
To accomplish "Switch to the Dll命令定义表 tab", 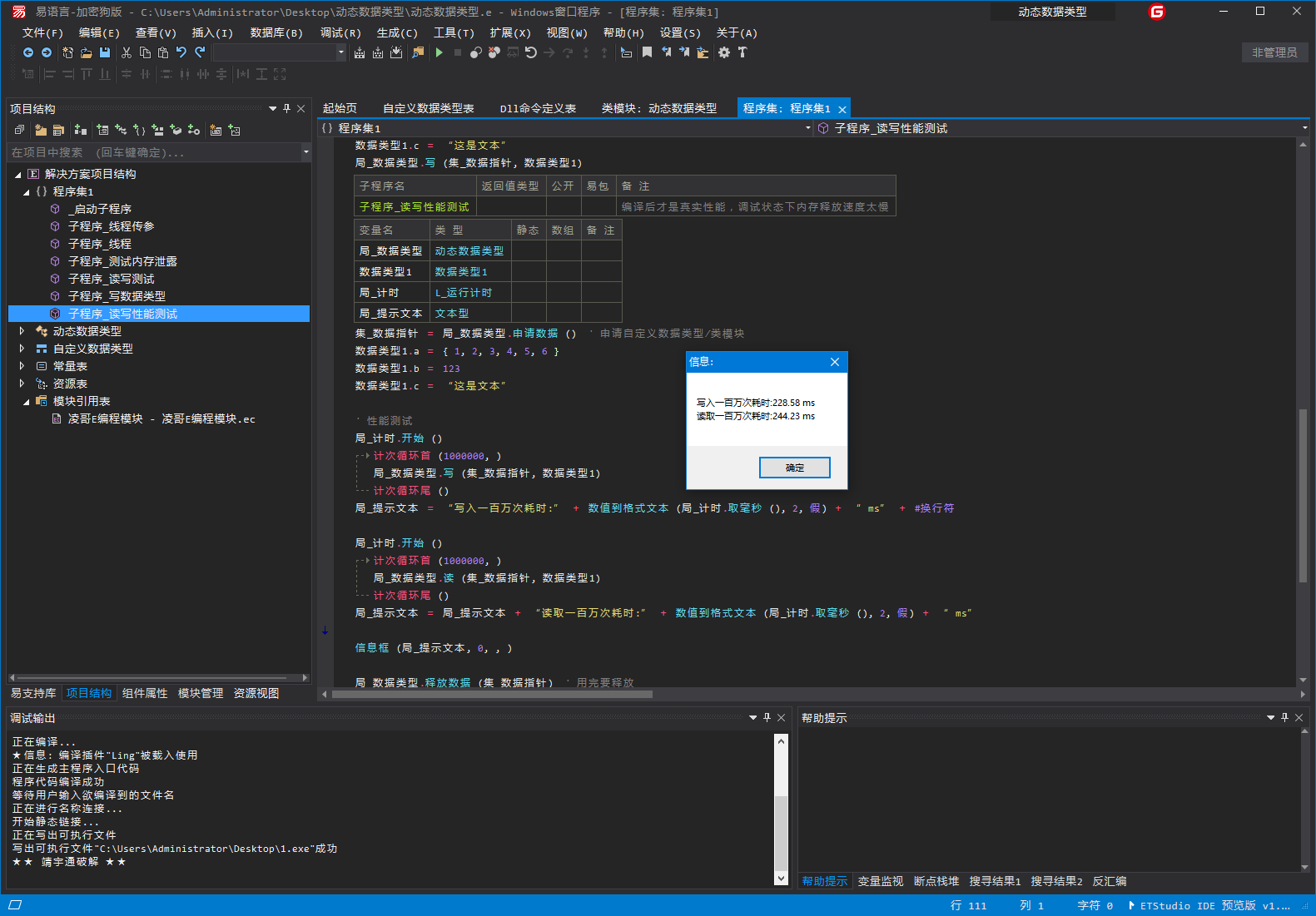I will pyautogui.click(x=538, y=108).
